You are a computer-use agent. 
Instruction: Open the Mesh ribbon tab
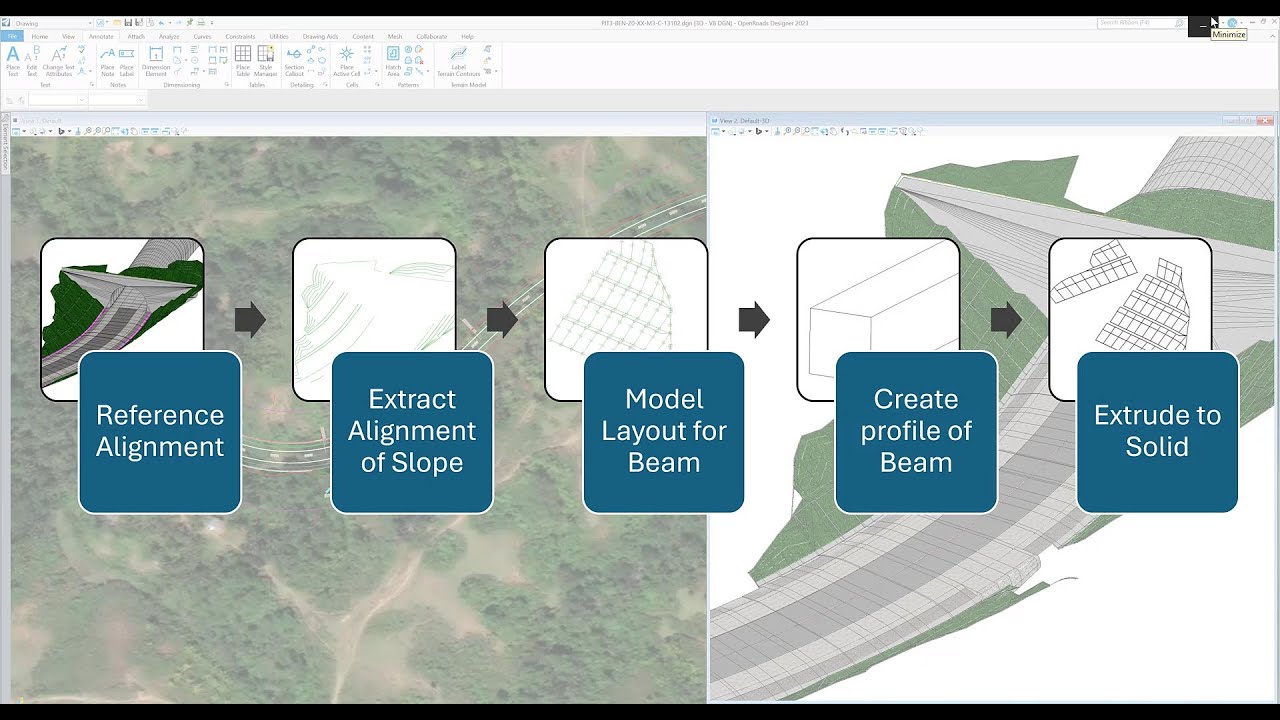pos(395,36)
